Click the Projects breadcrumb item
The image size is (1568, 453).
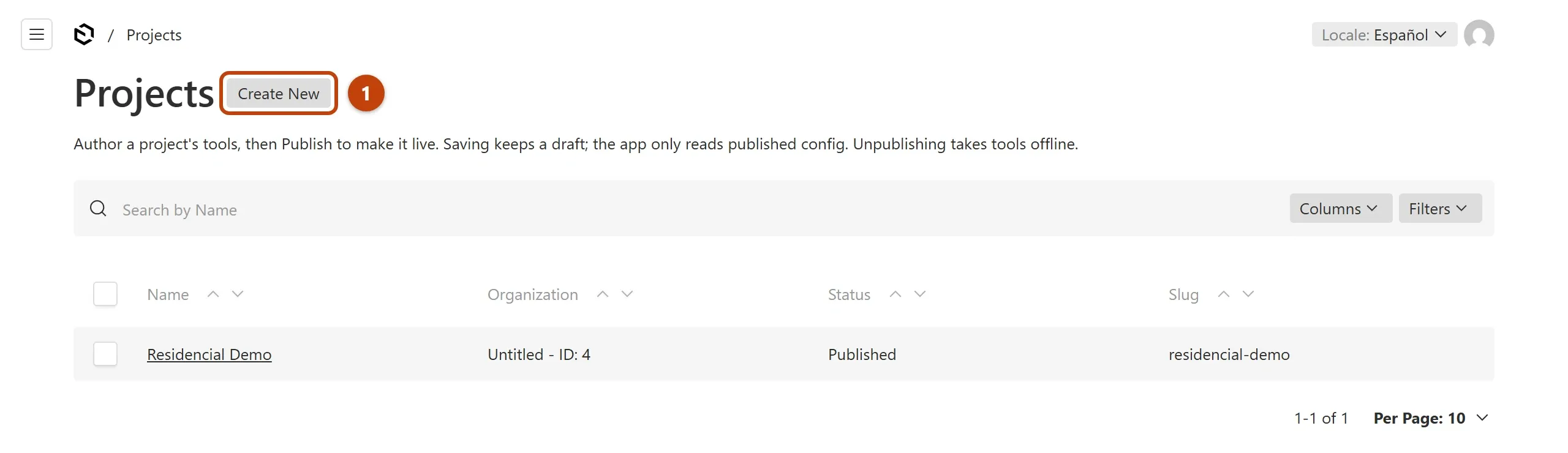coord(154,35)
